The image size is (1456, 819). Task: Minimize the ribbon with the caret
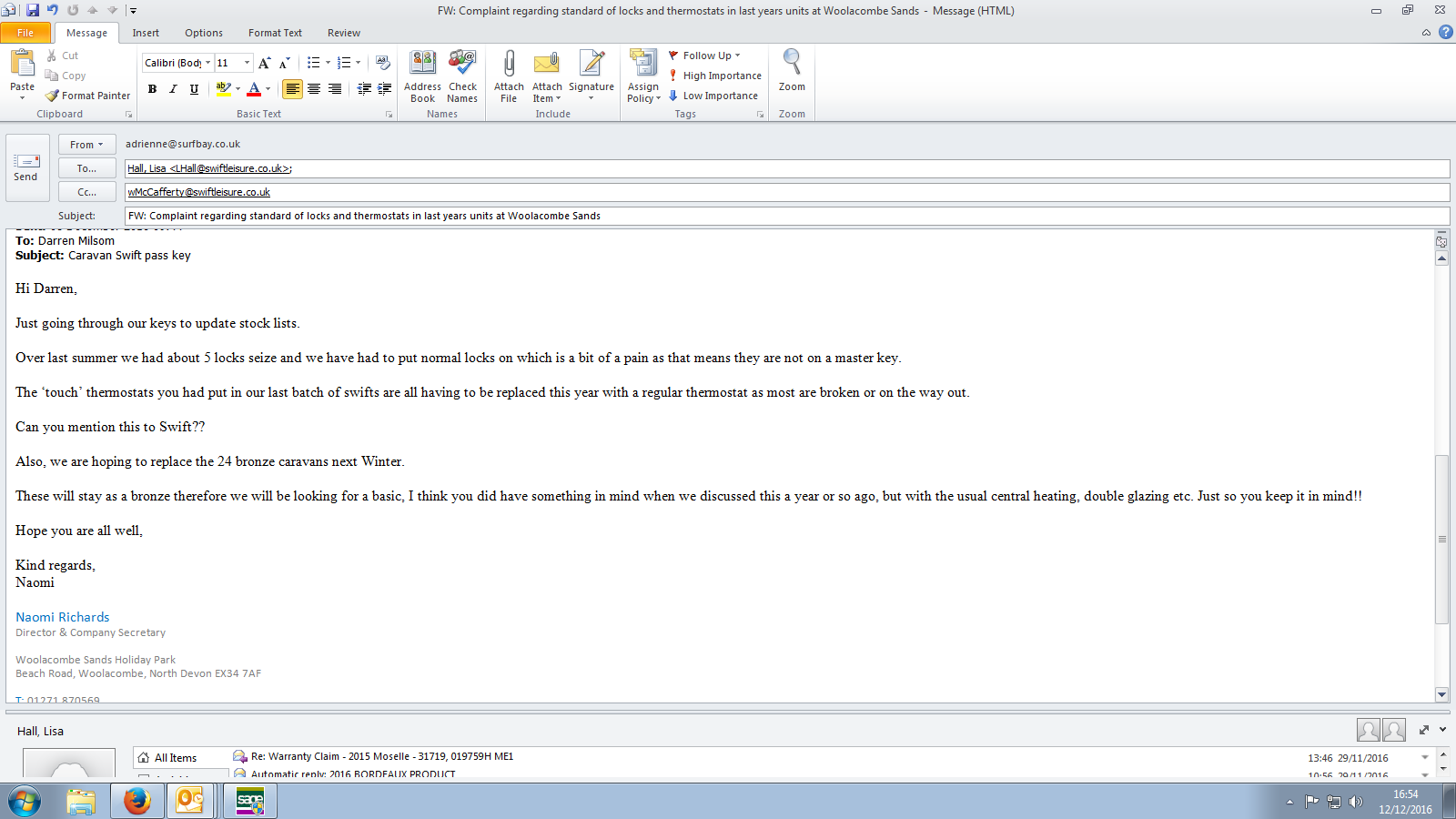click(x=1426, y=33)
